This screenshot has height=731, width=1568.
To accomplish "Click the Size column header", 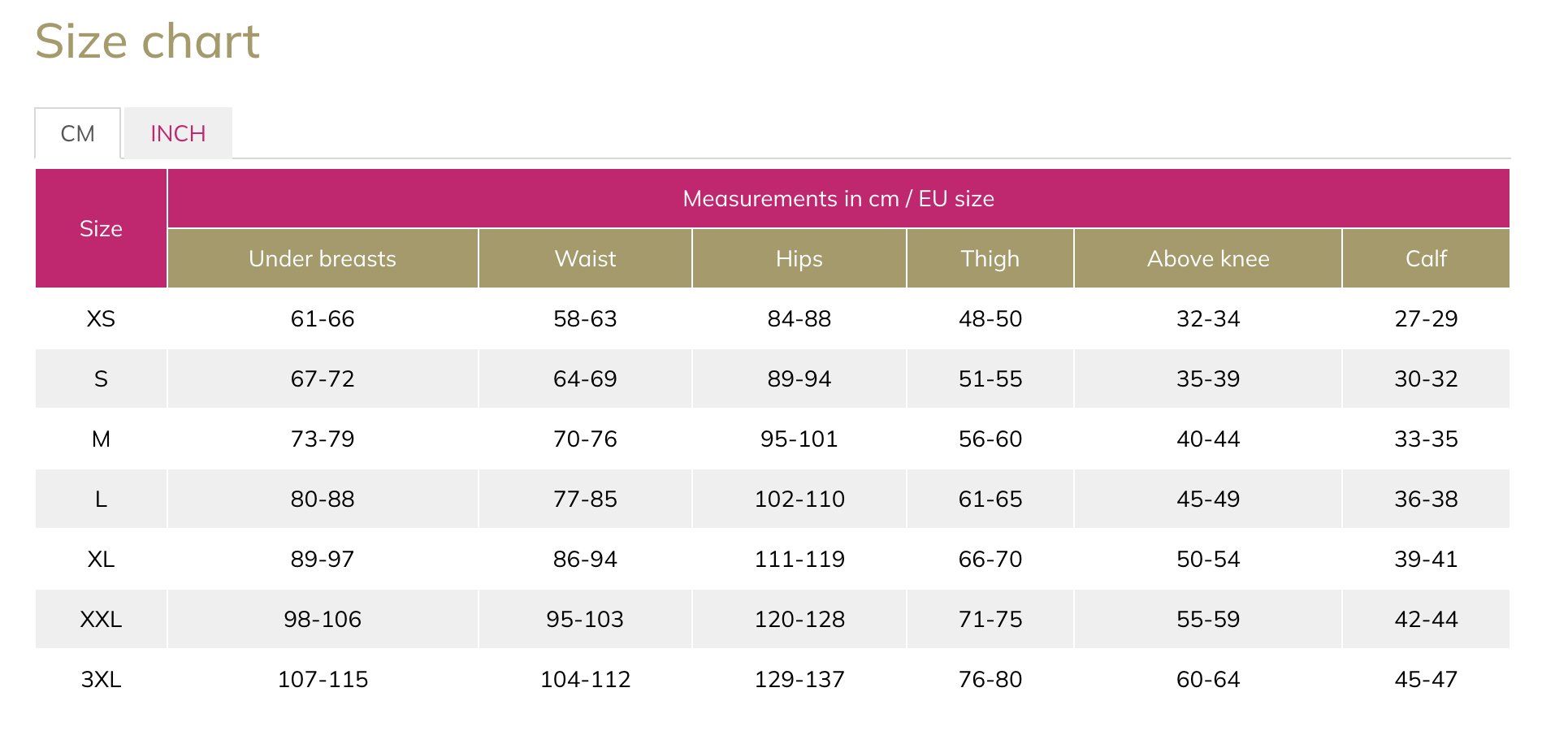I will click(101, 229).
